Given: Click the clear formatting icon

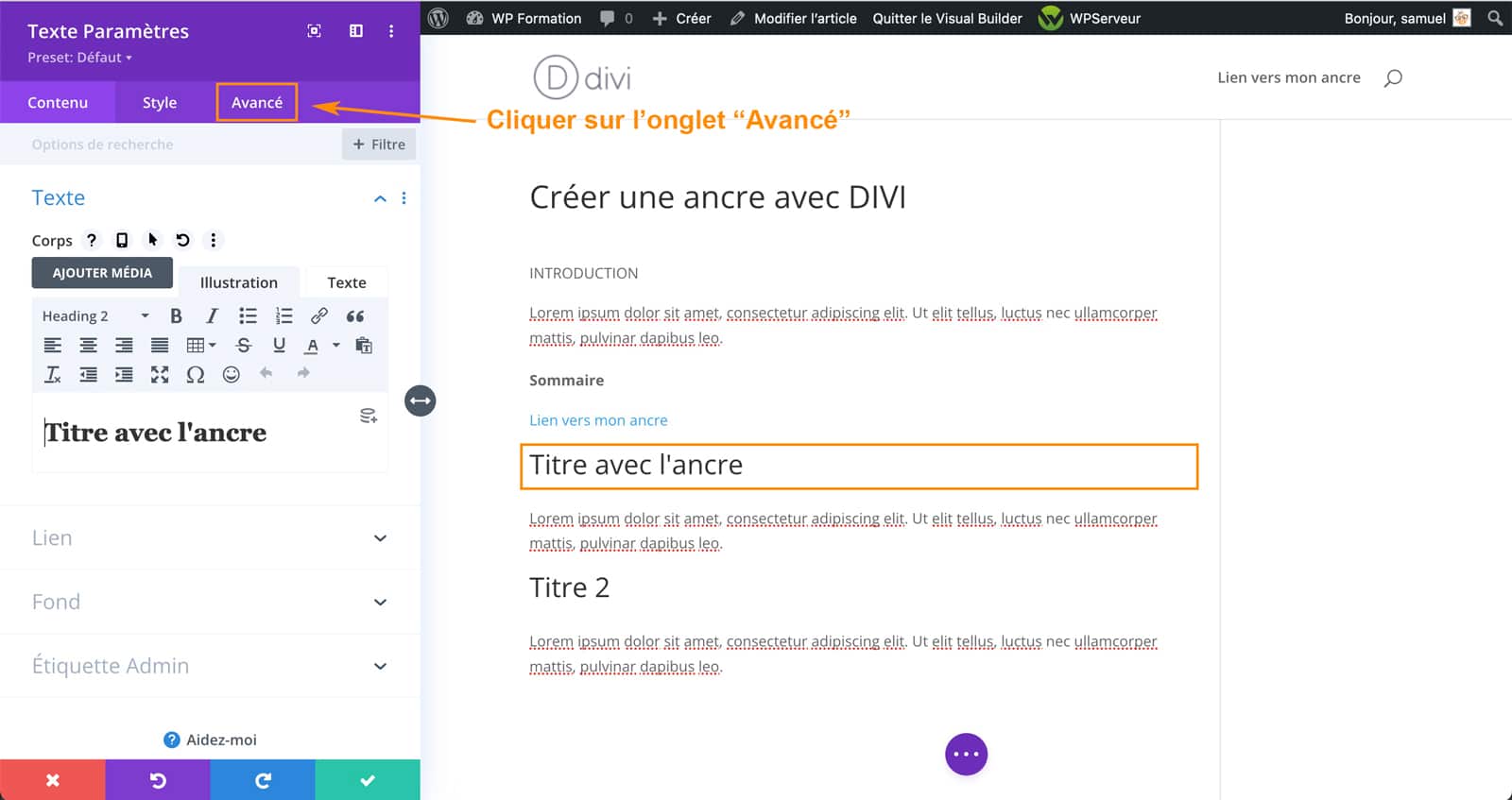Looking at the screenshot, I should coord(53,375).
